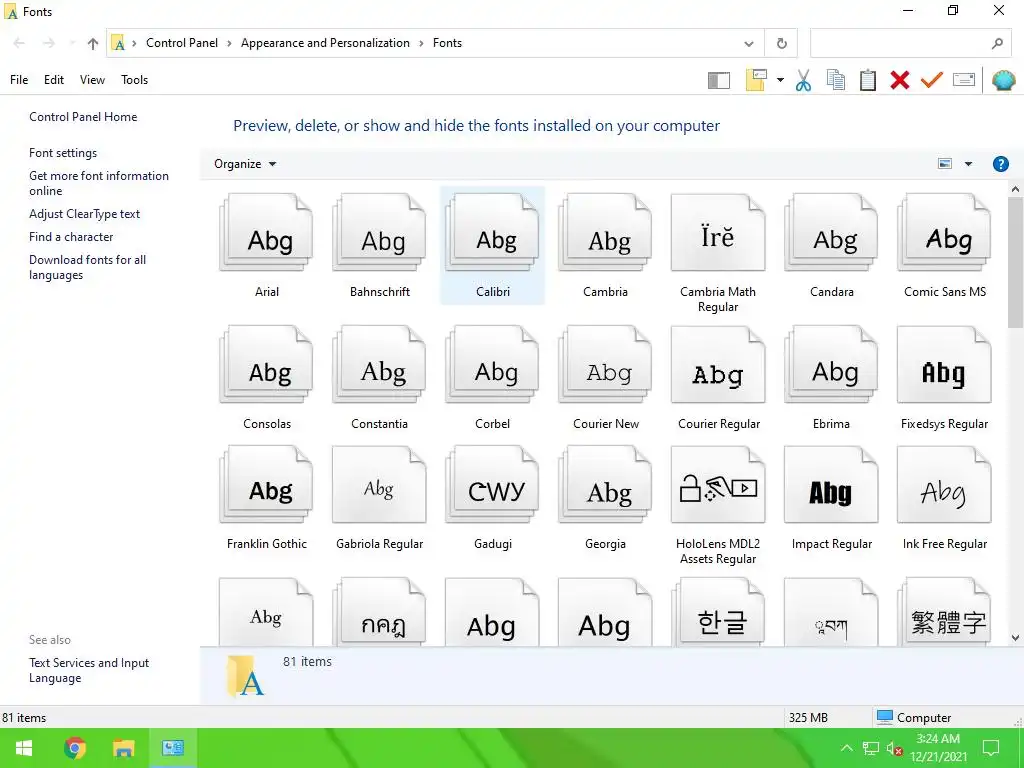Click the search magnifier icon

997,44
